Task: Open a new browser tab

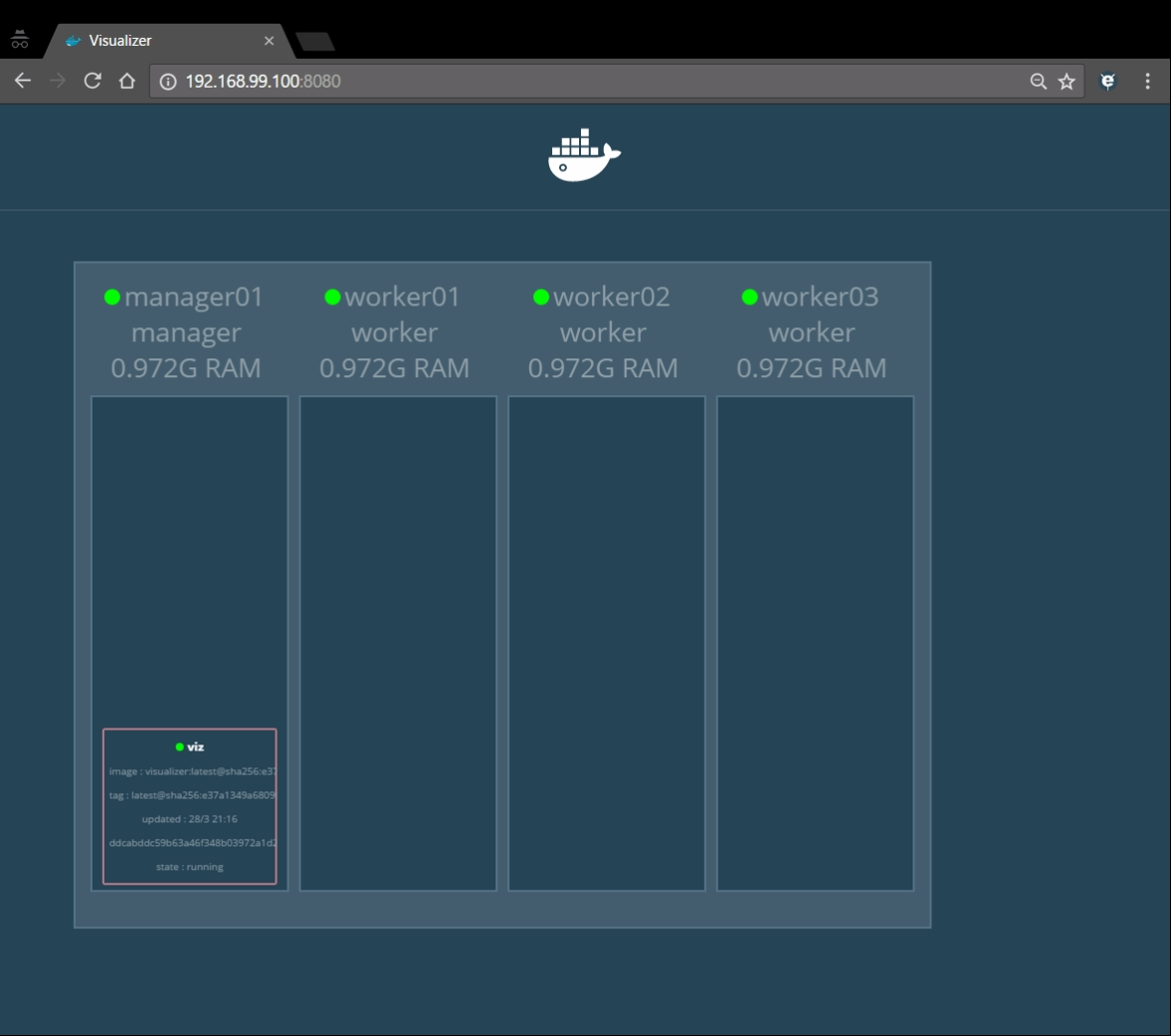Action: click(x=315, y=42)
